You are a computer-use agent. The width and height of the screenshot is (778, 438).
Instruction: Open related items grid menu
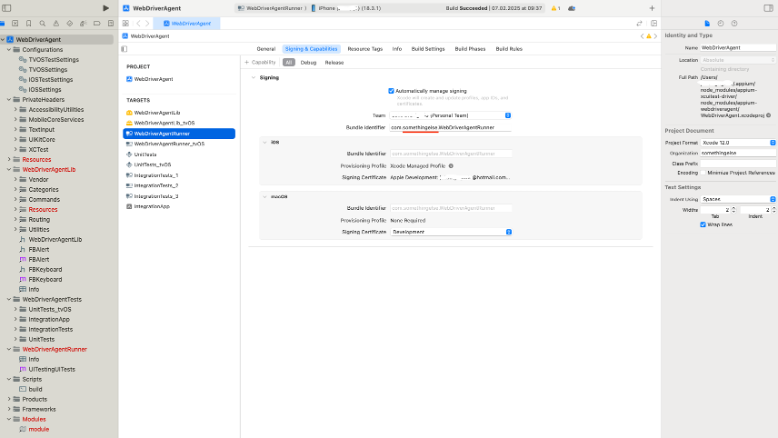(126, 23)
